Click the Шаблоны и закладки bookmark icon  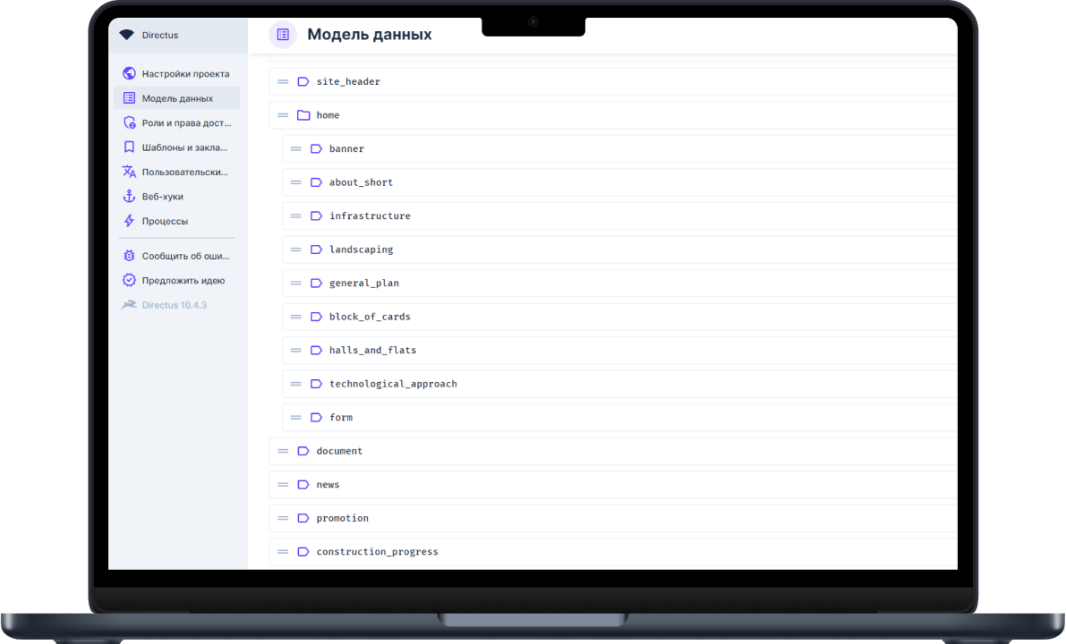[129, 147]
